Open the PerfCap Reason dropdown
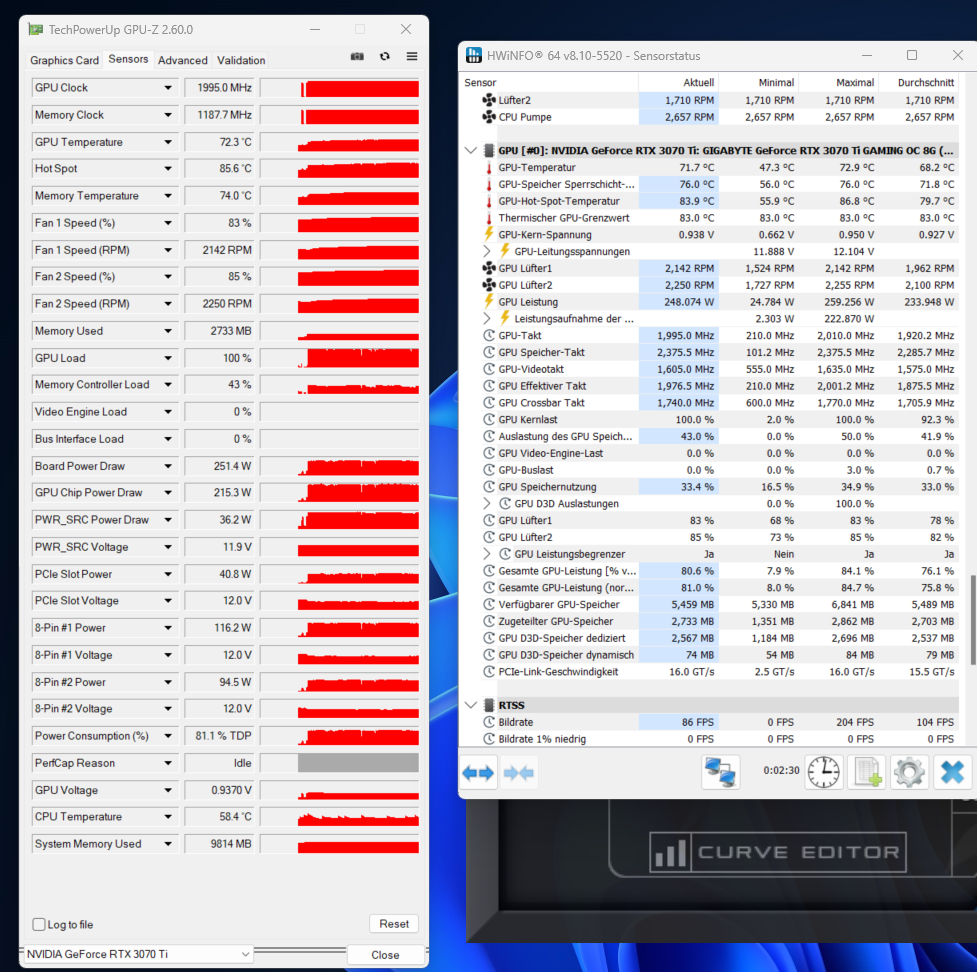The width and height of the screenshot is (977, 972). (x=168, y=763)
